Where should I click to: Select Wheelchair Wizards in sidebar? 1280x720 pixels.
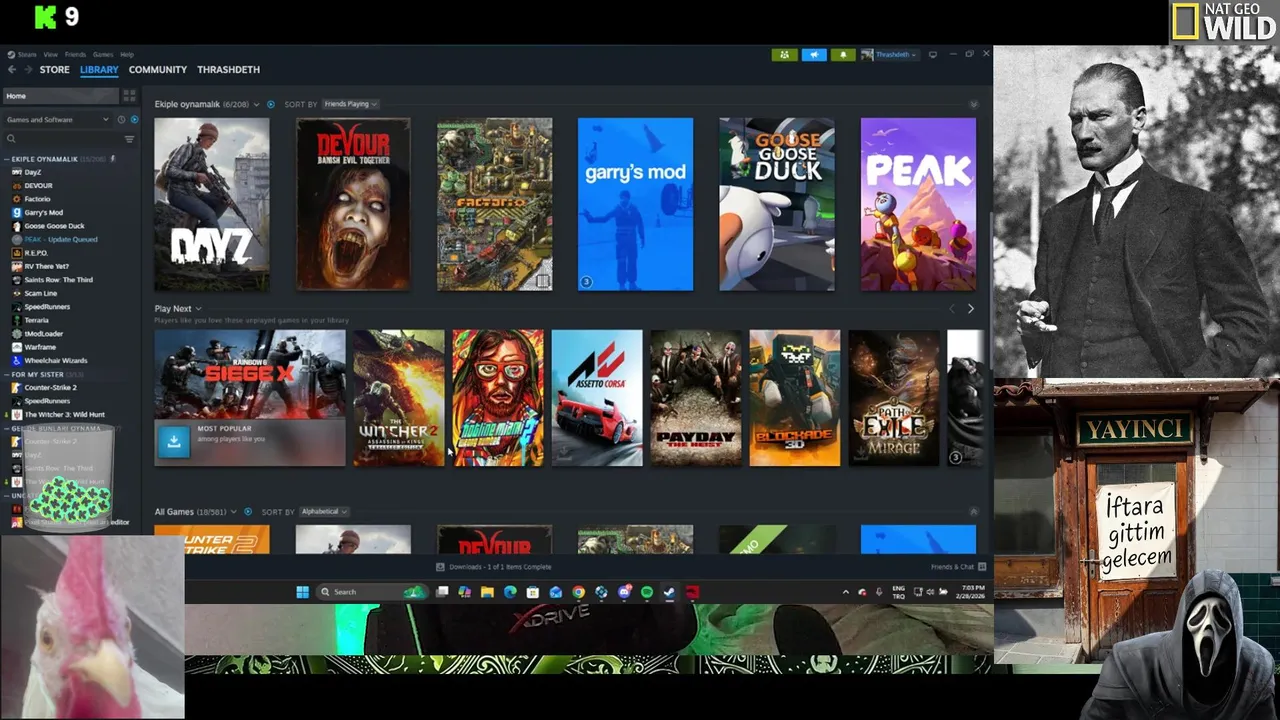55,360
